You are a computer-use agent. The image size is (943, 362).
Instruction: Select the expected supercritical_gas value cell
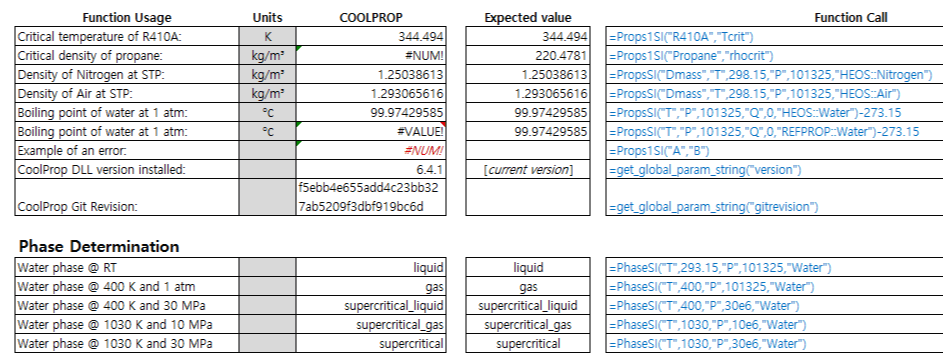[528, 325]
